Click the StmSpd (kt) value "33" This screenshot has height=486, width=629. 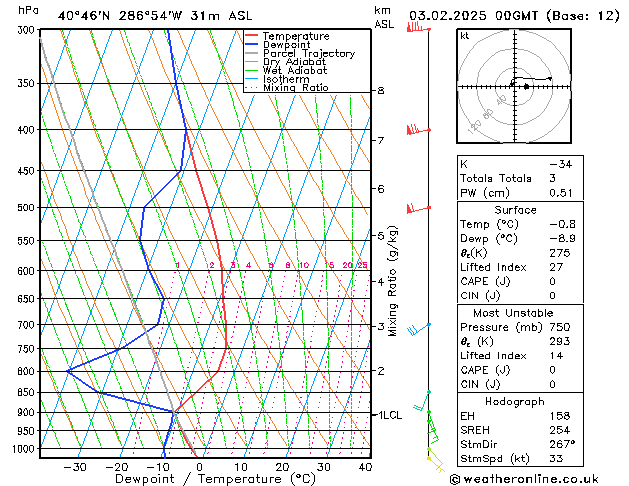point(556,459)
